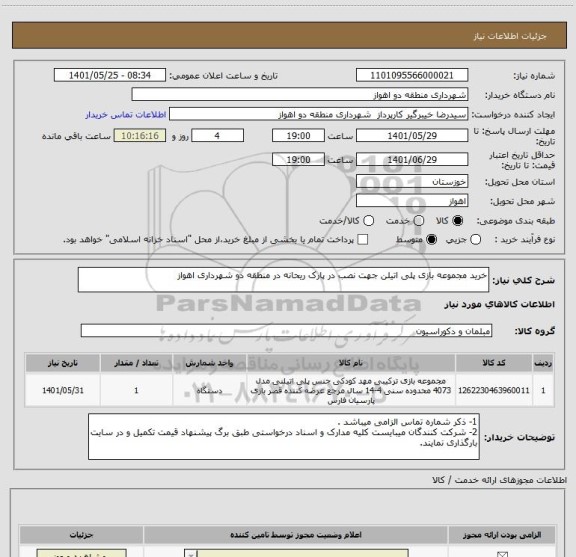Click the تعداد / مقدار column header

coord(136,363)
